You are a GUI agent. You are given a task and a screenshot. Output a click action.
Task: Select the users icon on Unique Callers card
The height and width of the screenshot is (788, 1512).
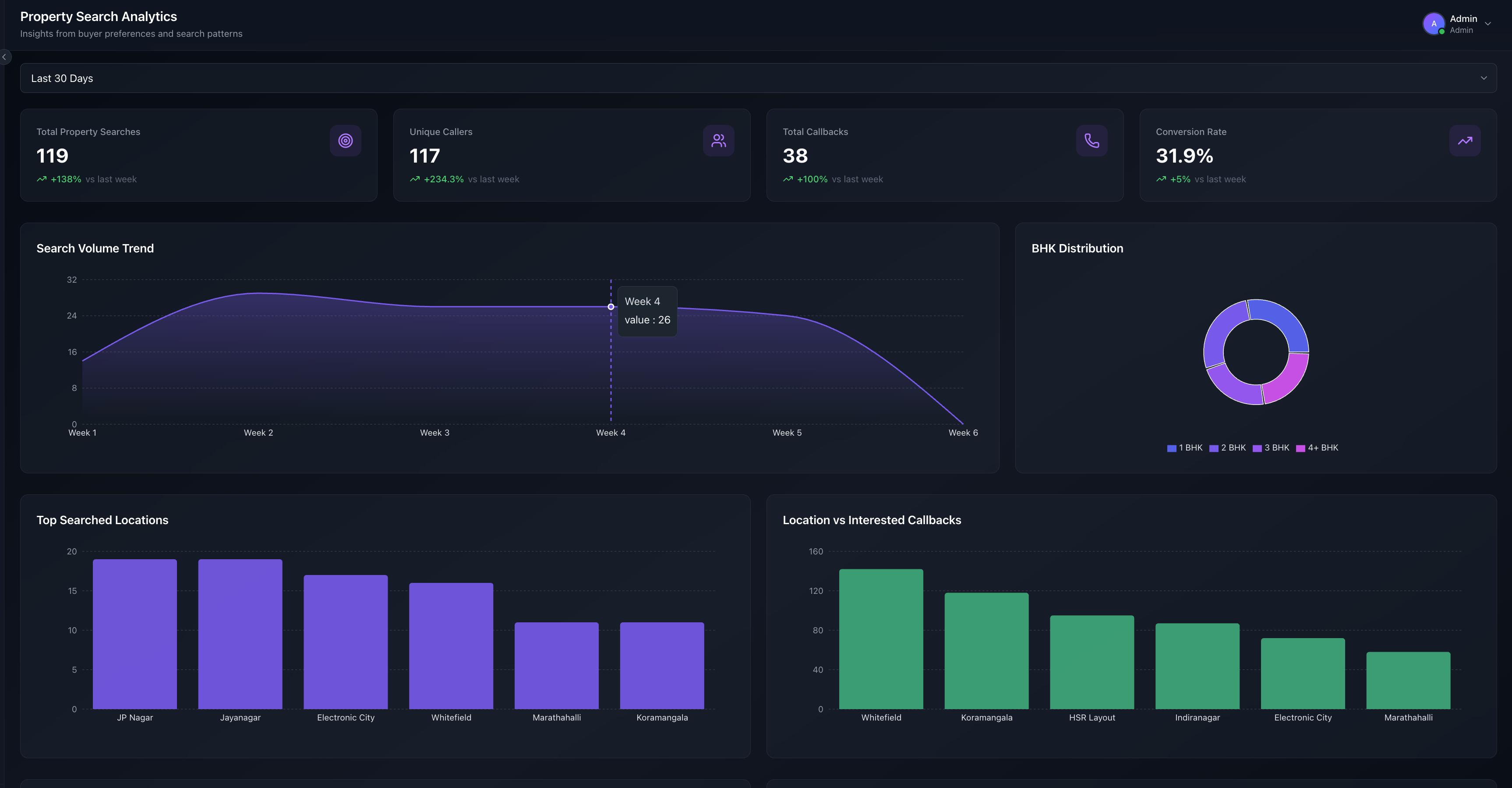tap(718, 140)
